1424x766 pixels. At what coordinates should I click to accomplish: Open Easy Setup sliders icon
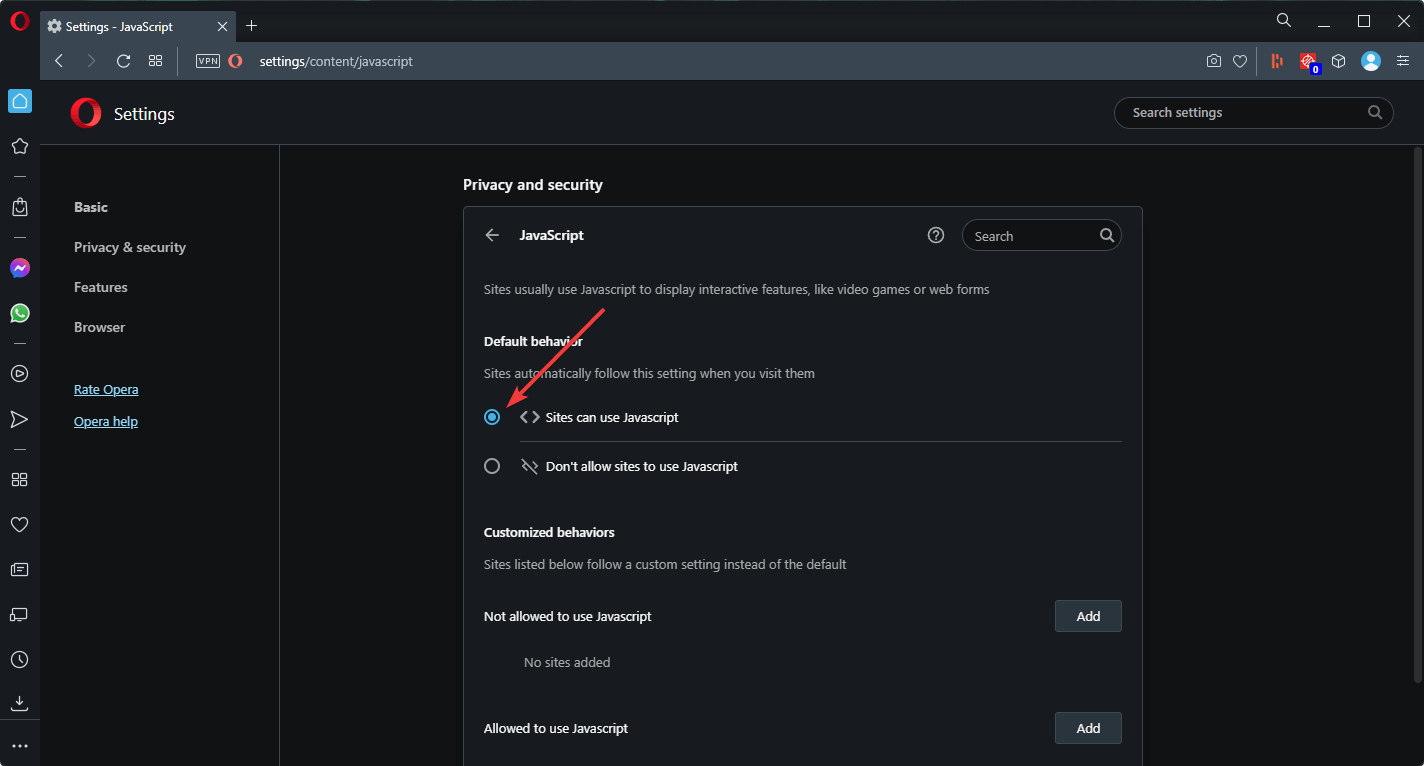[x=1403, y=61]
